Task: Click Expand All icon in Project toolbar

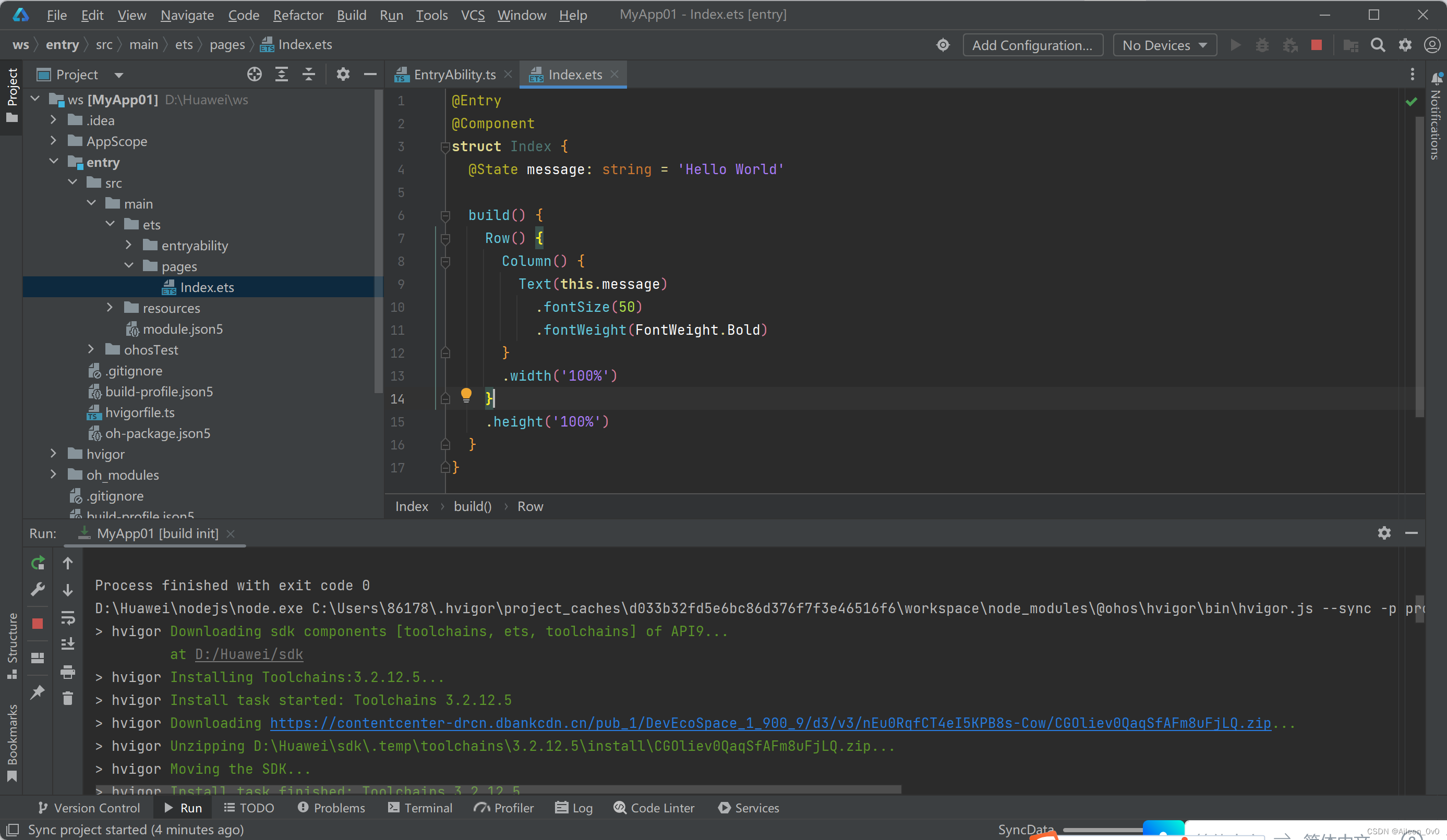Action: 281,74
